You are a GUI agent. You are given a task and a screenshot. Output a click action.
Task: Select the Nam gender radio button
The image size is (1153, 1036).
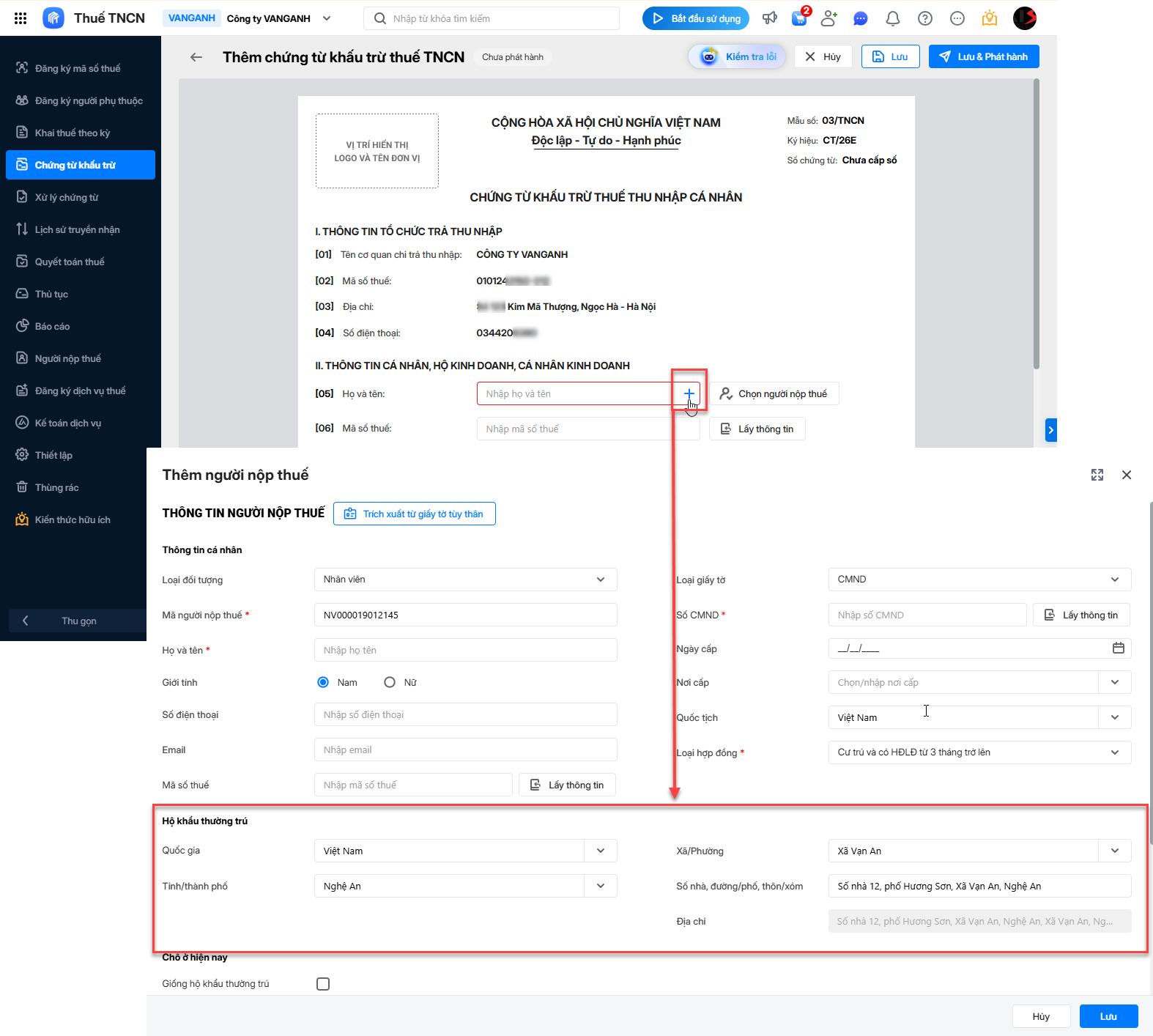[323, 682]
